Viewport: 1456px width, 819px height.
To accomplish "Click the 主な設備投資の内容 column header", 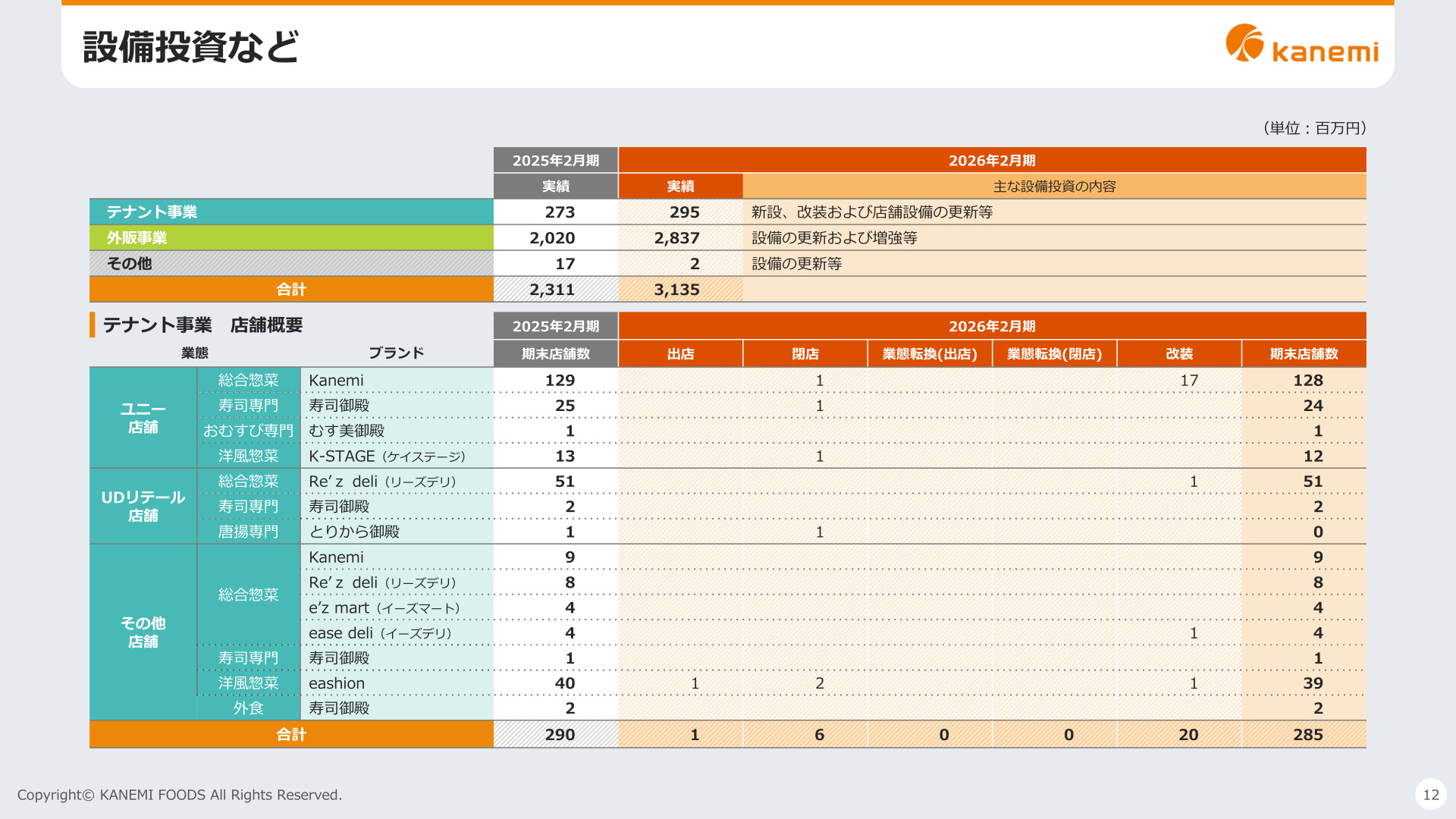I will tap(1054, 187).
